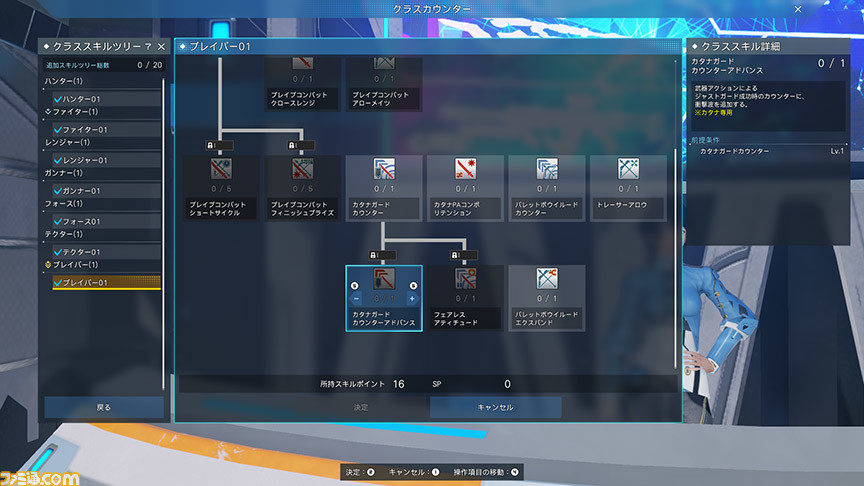
Task: Click the ※カタナ専用 note text
Action: pyautogui.click(x=714, y=112)
